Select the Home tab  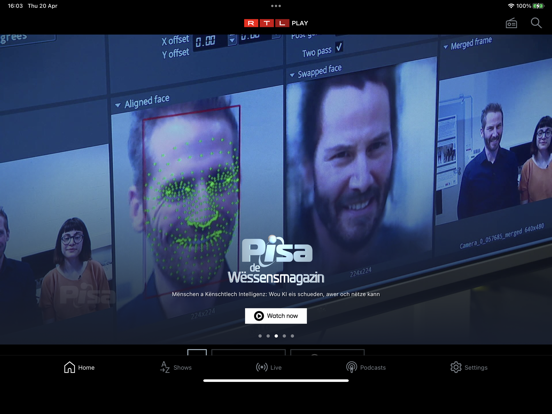(x=79, y=367)
